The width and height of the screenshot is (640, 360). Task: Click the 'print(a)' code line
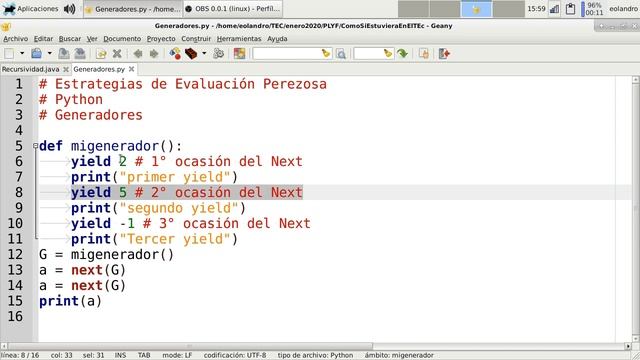pos(70,301)
